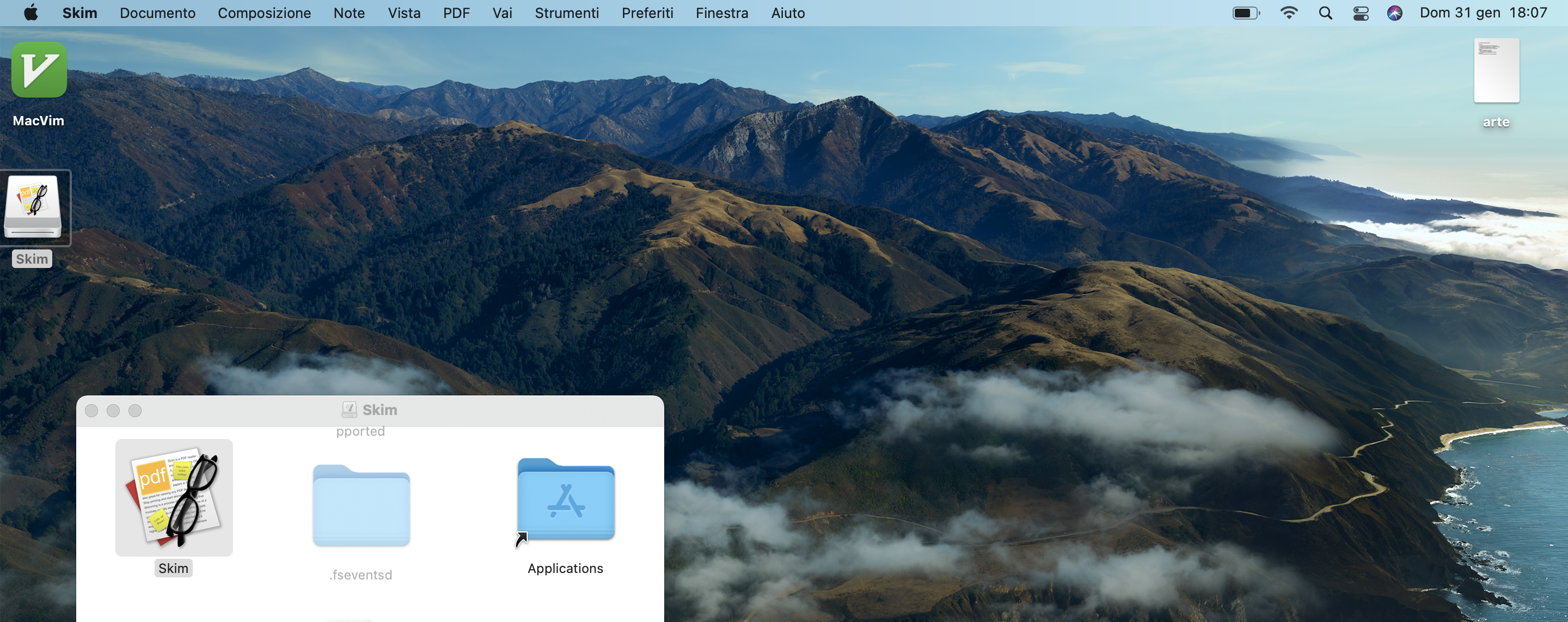The width and height of the screenshot is (1568, 622).
Task: Select the Skim disk image on the desktop
Action: (x=33, y=207)
